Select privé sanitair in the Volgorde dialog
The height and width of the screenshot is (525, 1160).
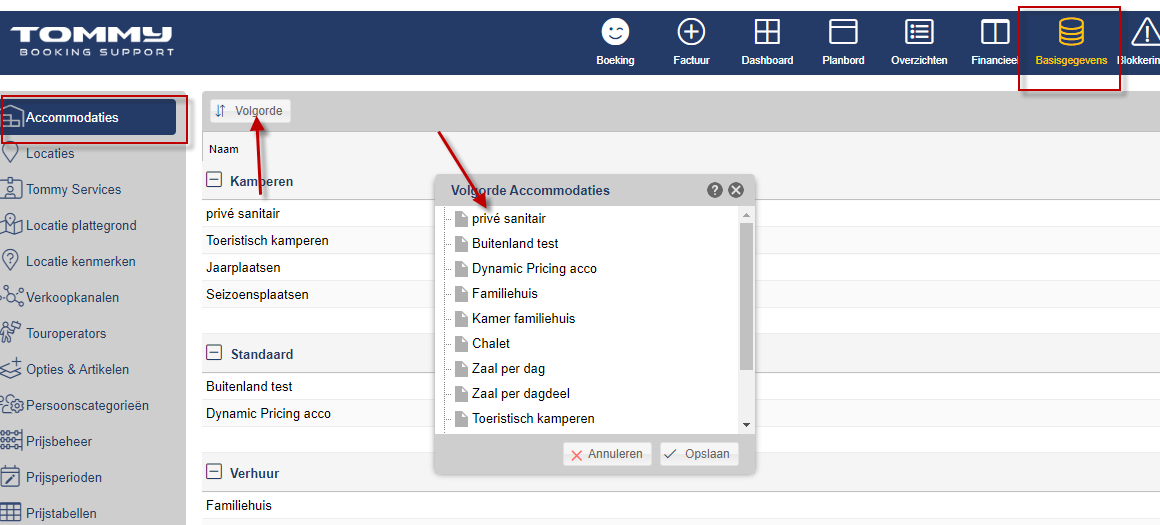[x=509, y=218]
